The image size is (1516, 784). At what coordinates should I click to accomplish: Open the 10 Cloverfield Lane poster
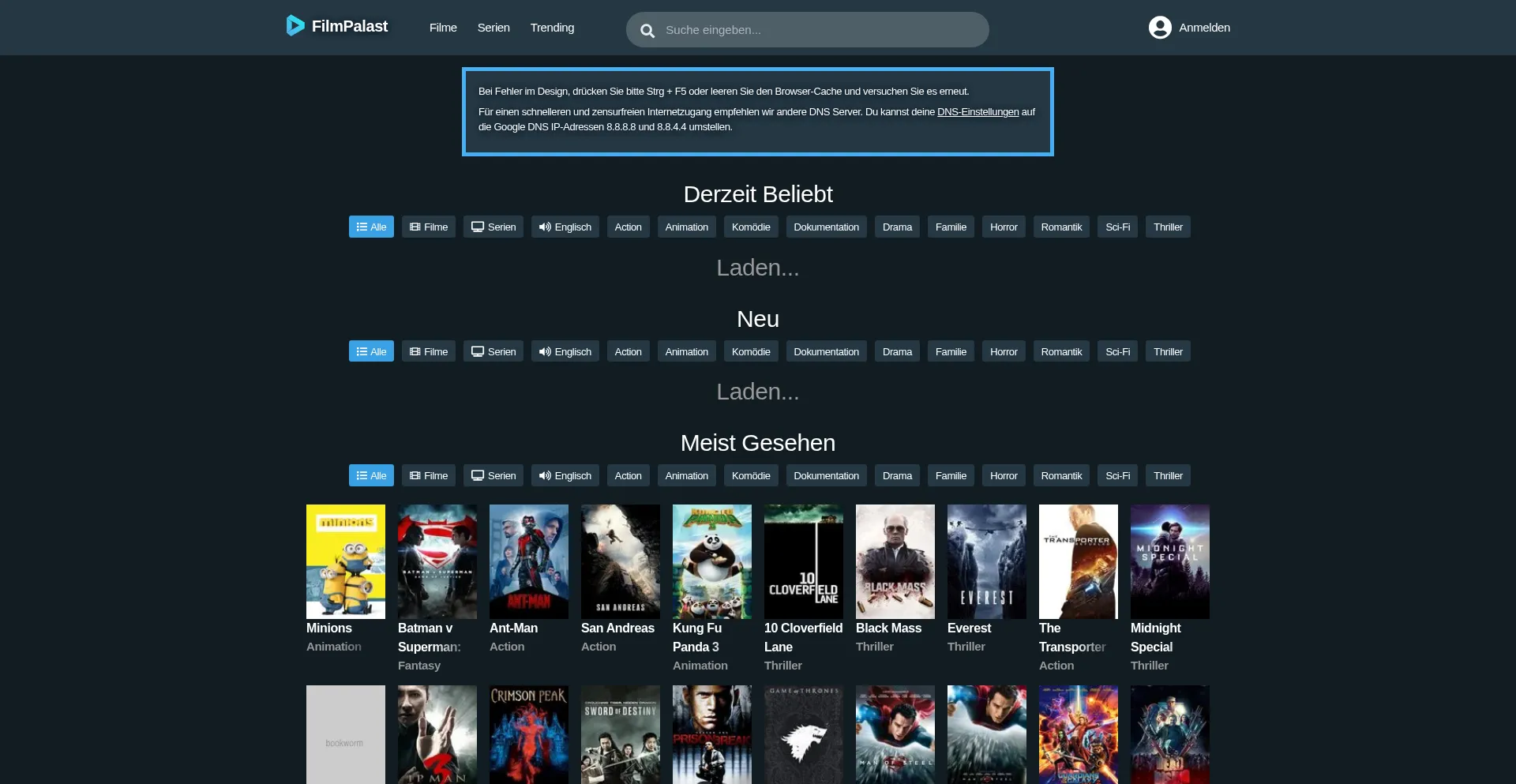tap(804, 561)
